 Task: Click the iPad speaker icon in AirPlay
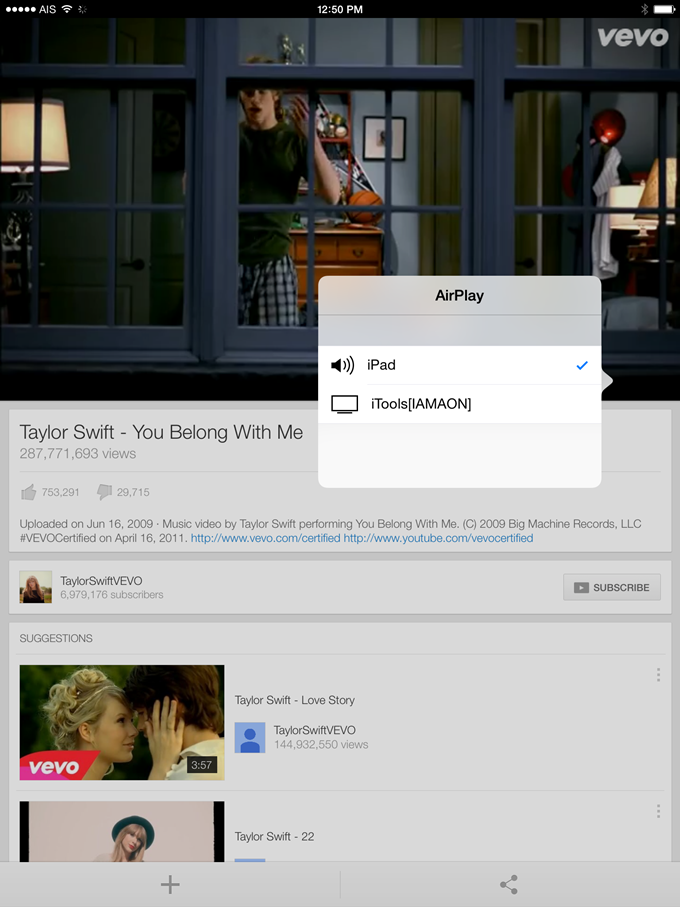tap(342, 365)
